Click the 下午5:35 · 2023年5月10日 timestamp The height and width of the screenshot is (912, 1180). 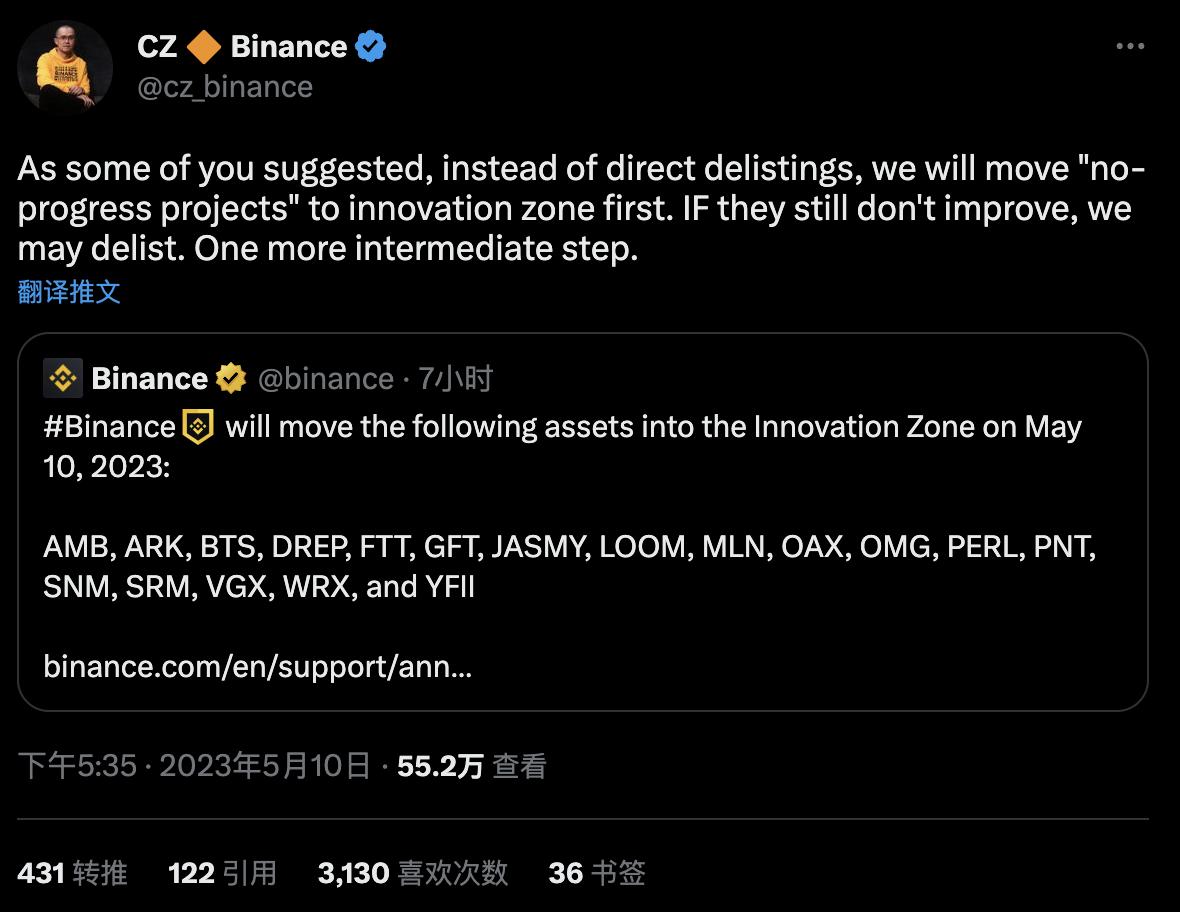click(194, 766)
